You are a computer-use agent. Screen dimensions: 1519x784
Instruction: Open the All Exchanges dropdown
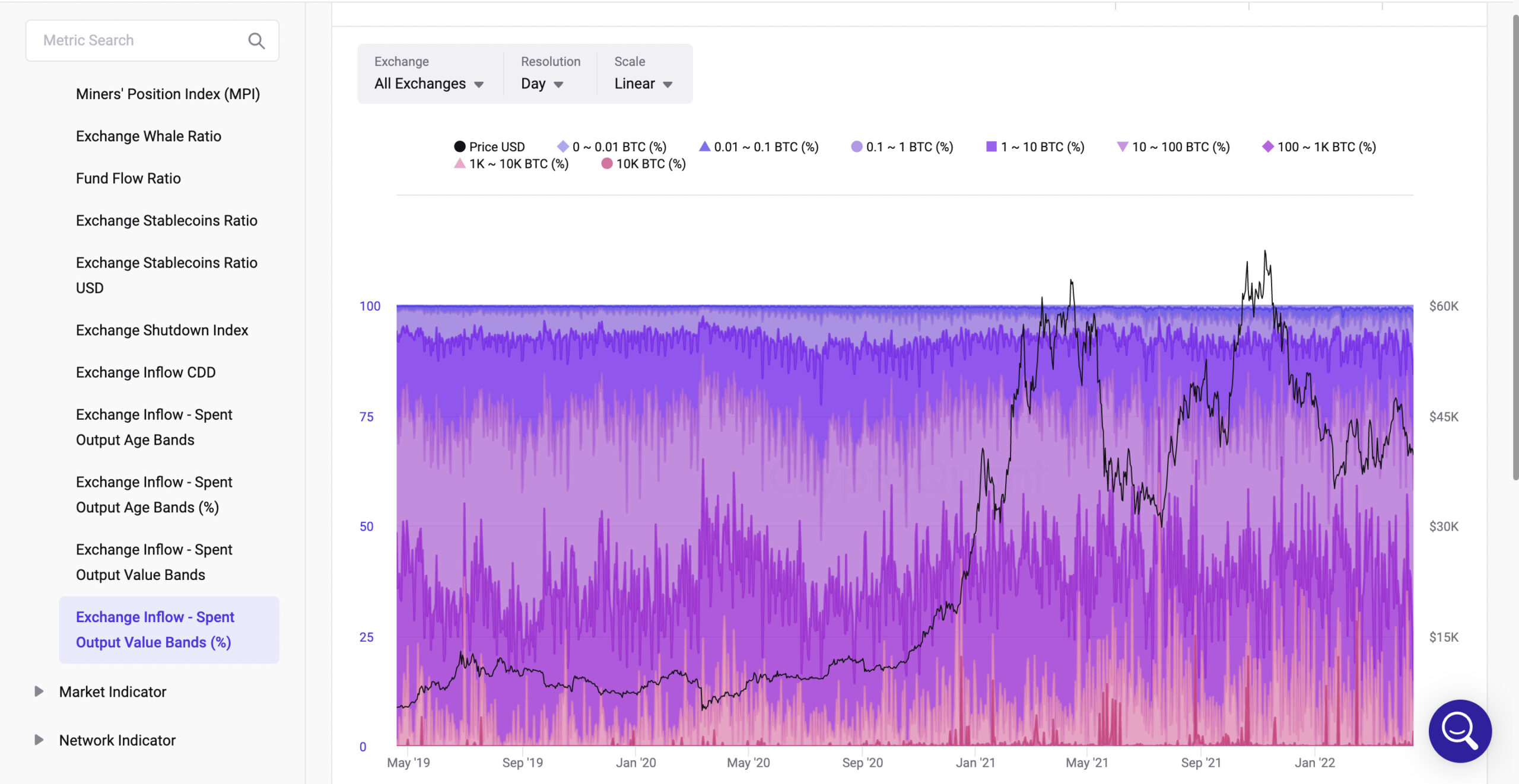coord(429,84)
